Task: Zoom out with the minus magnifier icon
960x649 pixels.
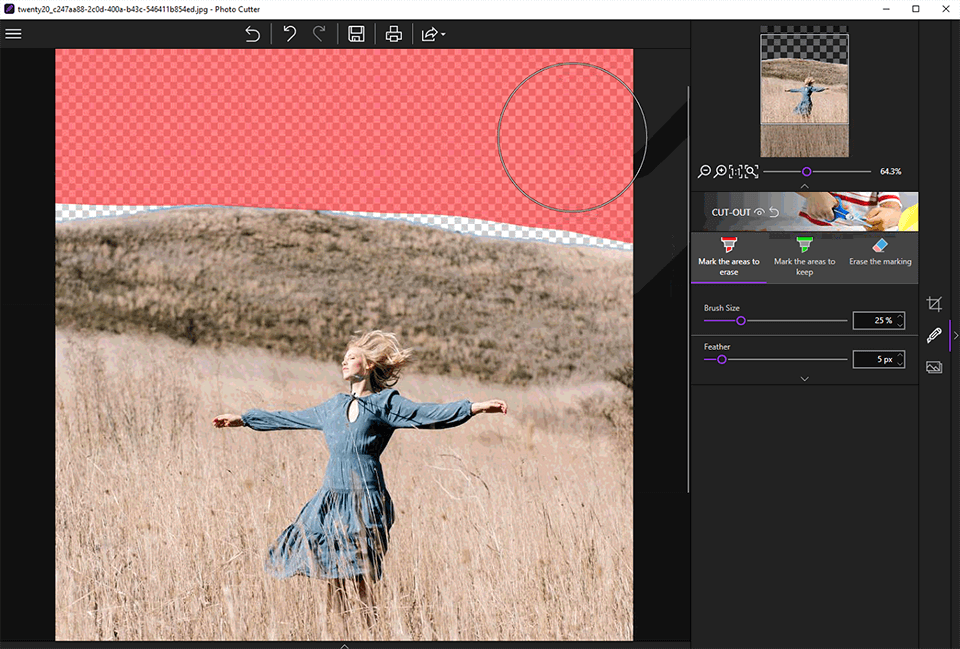Action: point(705,172)
